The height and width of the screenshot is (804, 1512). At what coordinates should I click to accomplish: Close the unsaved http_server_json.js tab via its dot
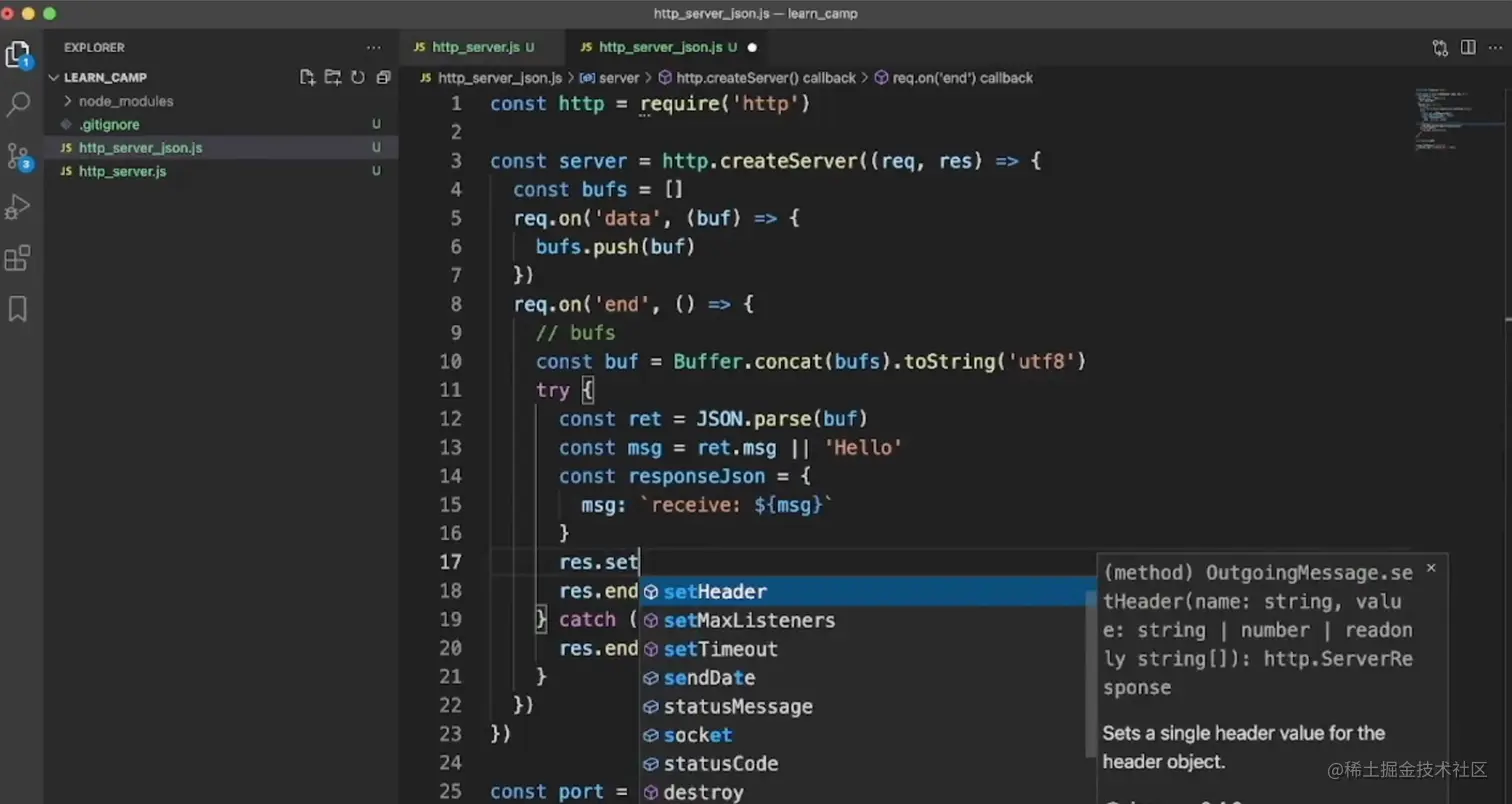click(x=752, y=47)
